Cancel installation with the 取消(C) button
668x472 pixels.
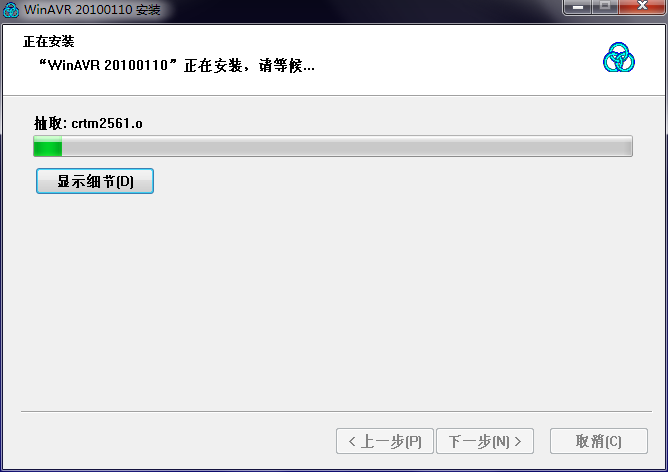pos(599,441)
